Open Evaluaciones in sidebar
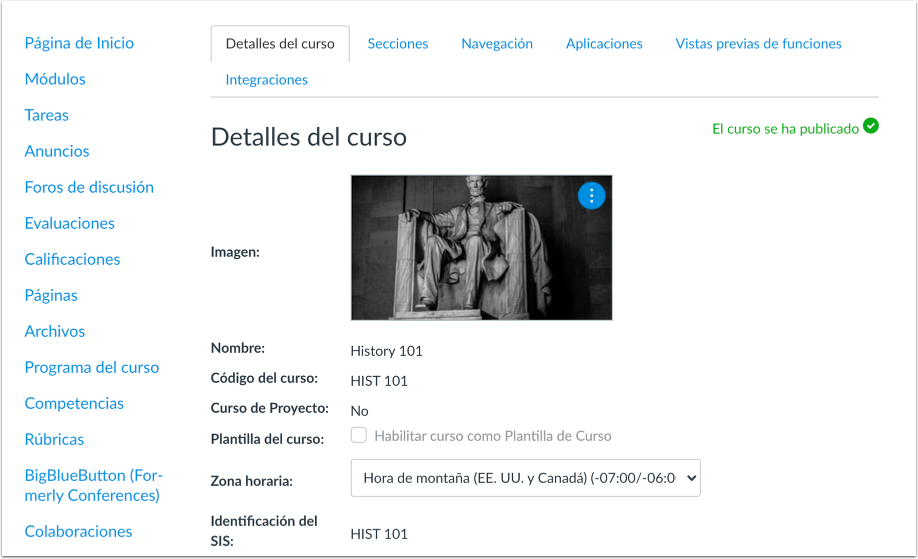This screenshot has height=559, width=918. (70, 224)
